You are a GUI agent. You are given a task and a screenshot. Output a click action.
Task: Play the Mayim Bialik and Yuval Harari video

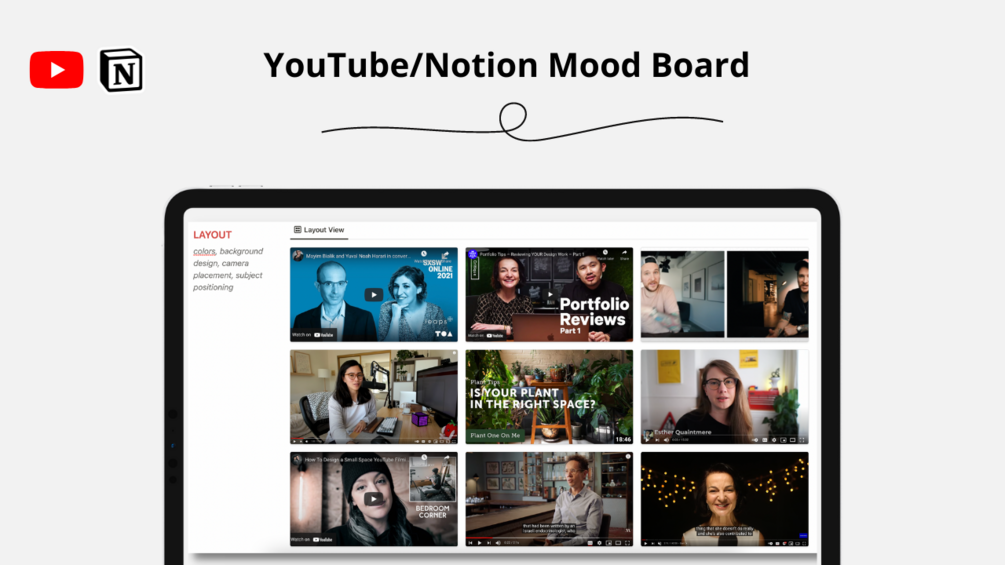[374, 295]
